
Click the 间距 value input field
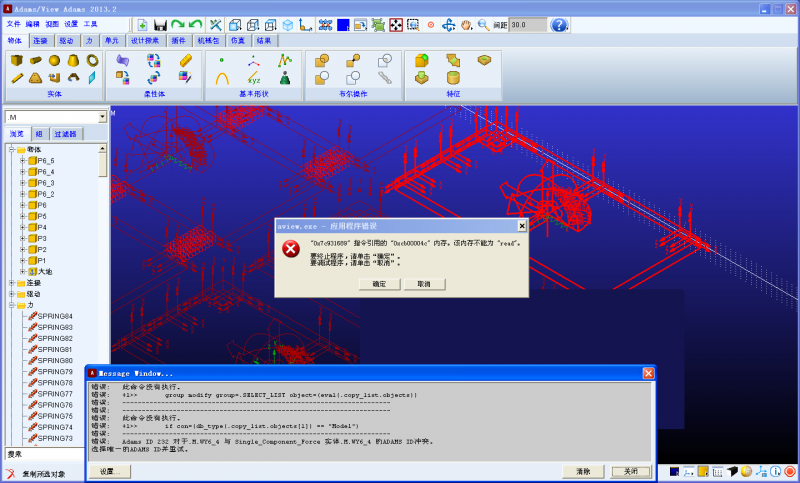(x=528, y=24)
